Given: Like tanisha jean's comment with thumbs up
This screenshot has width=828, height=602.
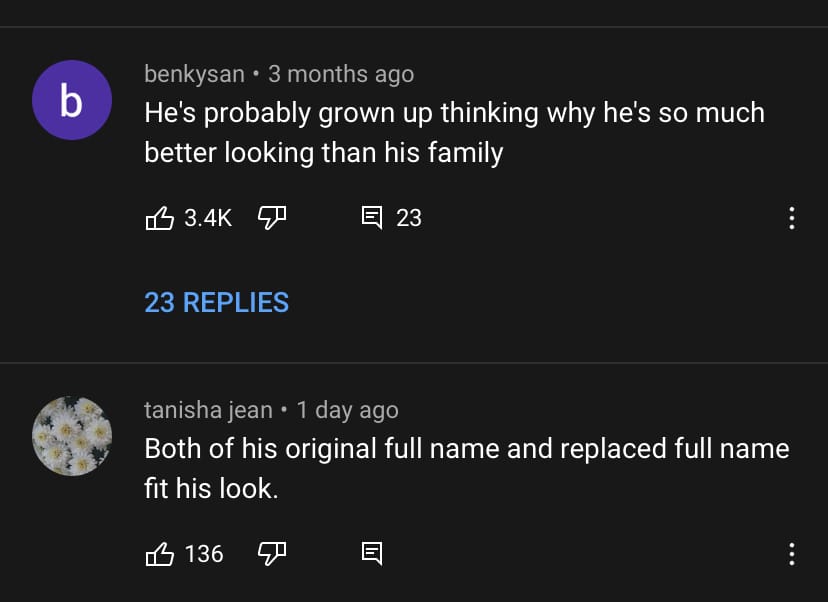Looking at the screenshot, I should tap(160, 553).
